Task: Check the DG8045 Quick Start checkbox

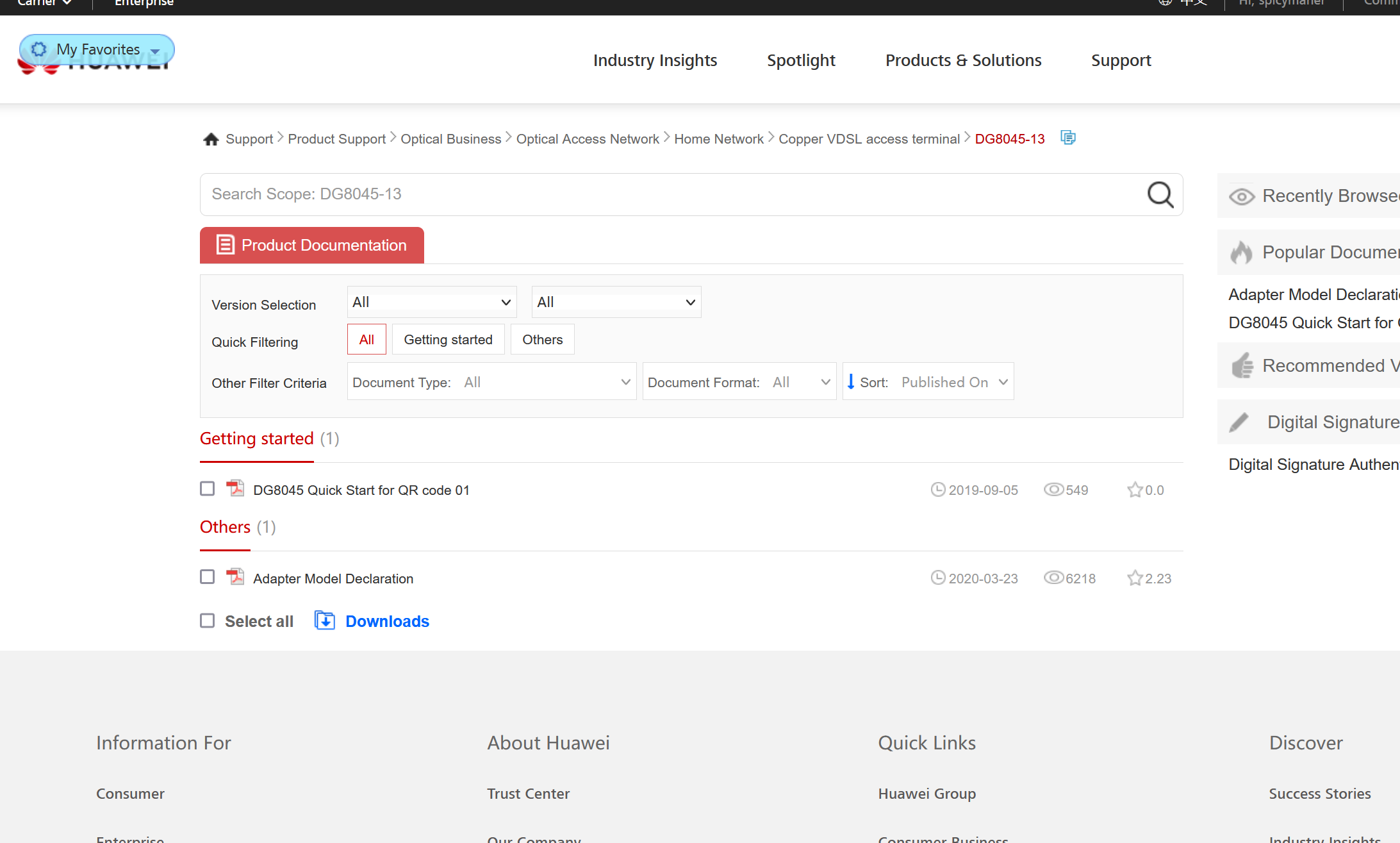Action: tap(207, 488)
